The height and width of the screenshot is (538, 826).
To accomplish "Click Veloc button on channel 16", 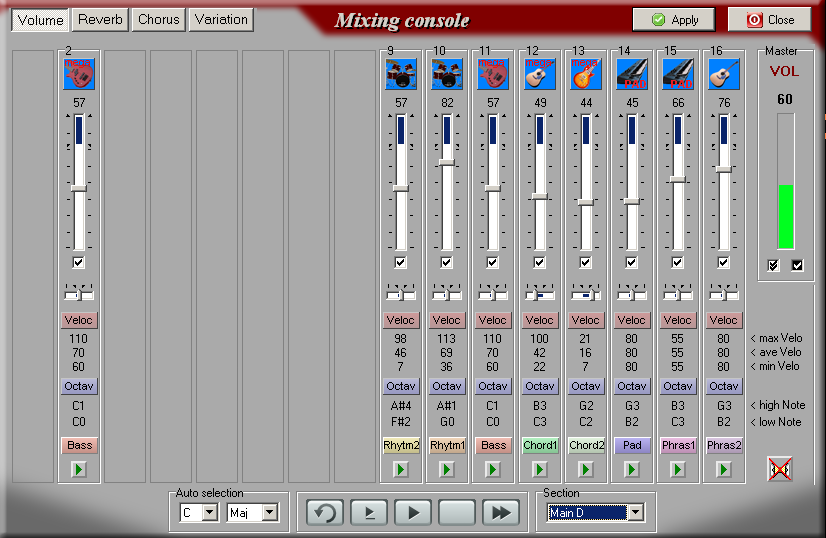I will [723, 320].
